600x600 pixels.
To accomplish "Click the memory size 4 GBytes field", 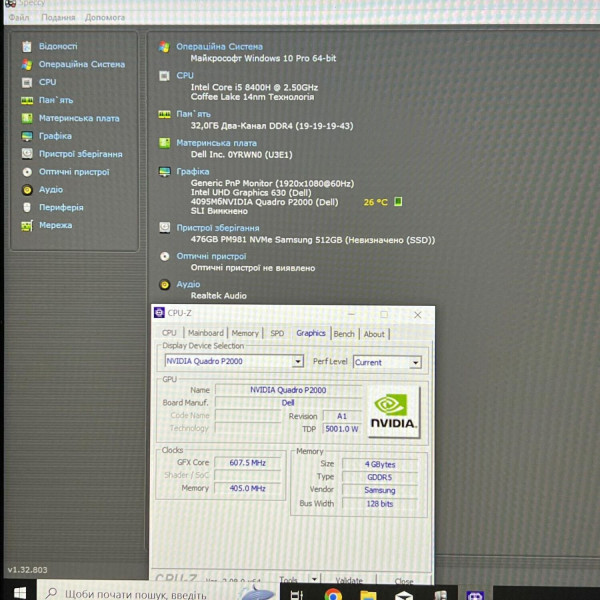I will pos(380,464).
